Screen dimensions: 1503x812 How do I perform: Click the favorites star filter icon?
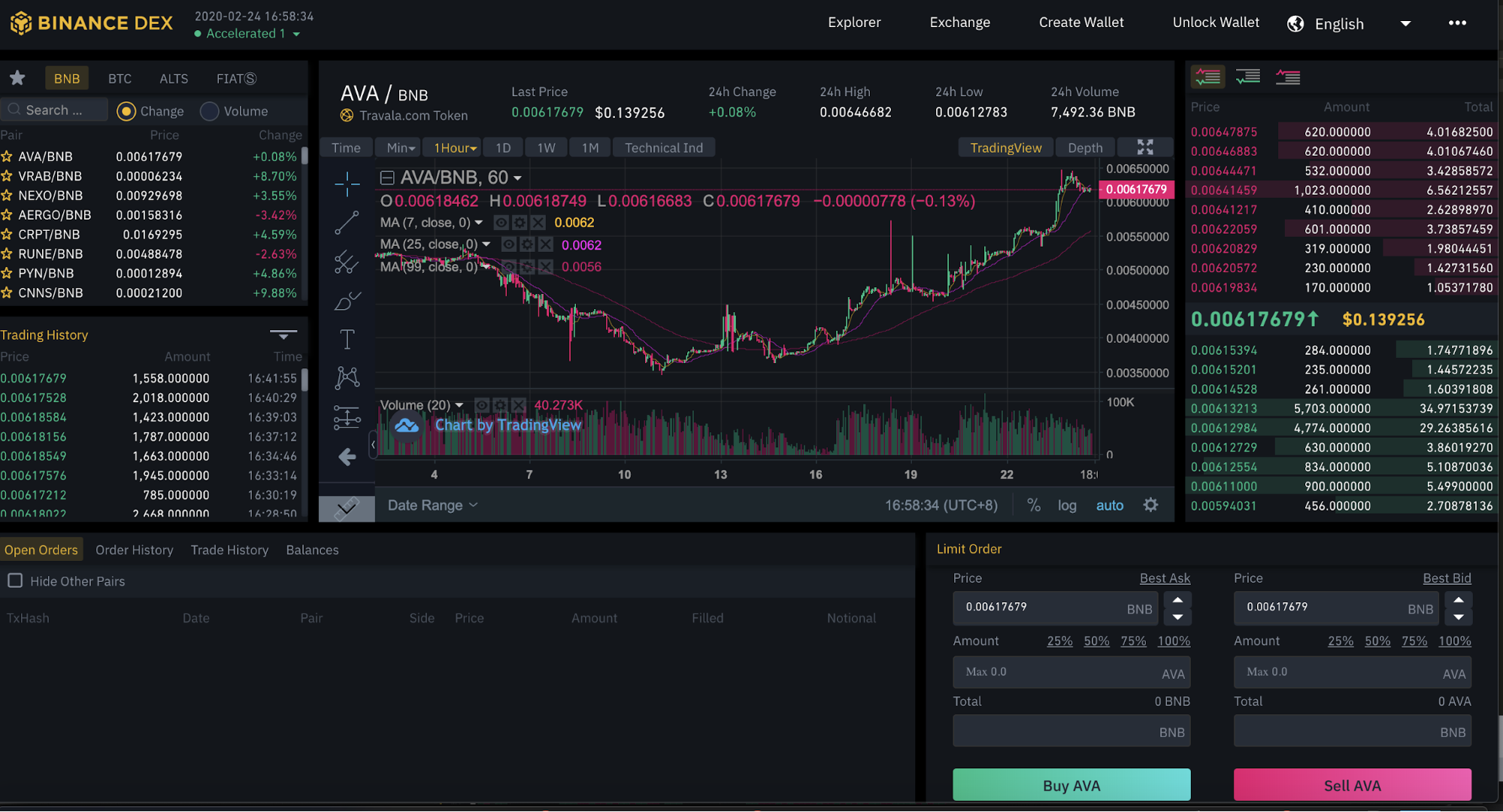pos(17,78)
